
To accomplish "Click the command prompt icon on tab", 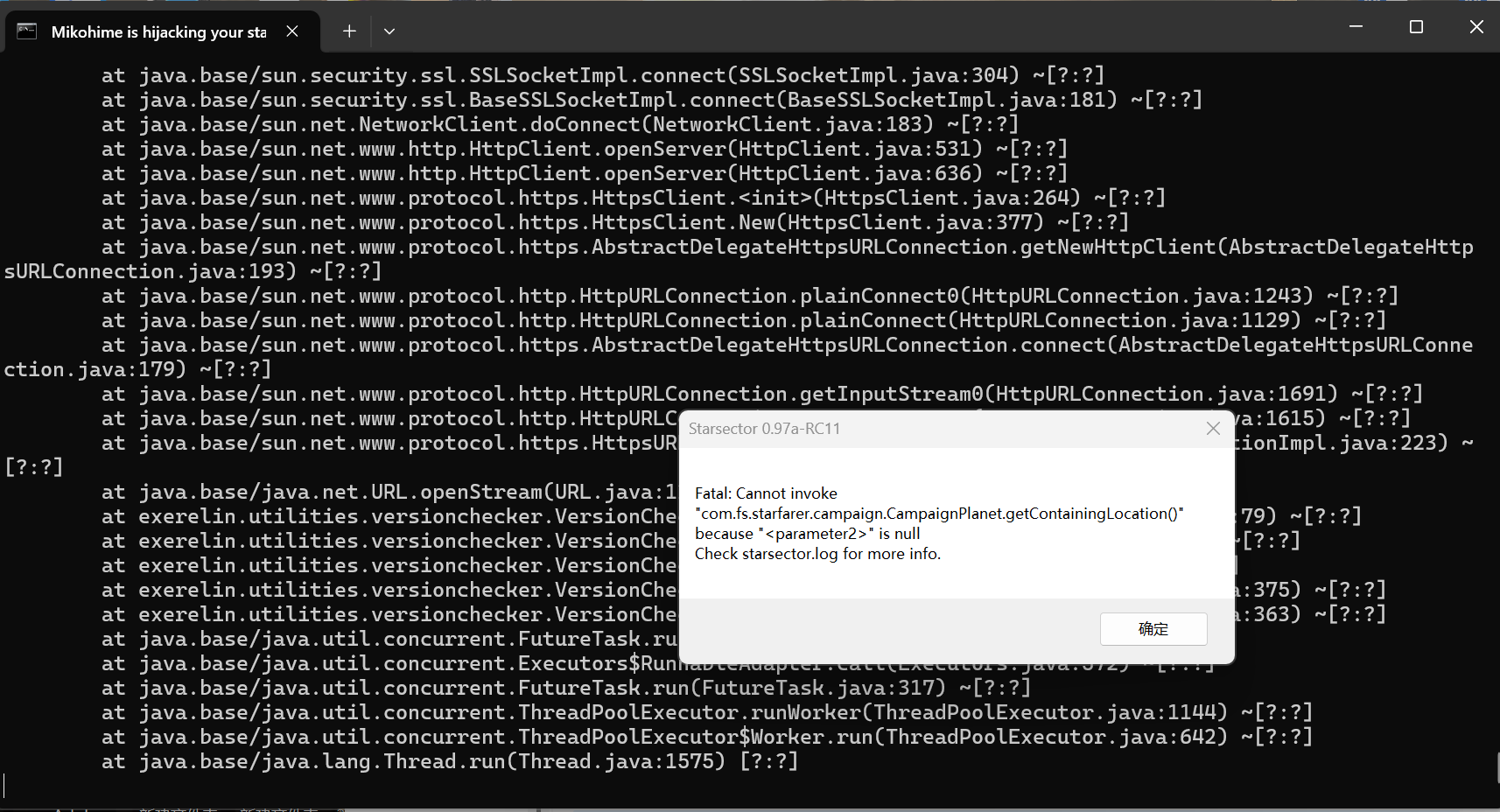I will pos(27,31).
